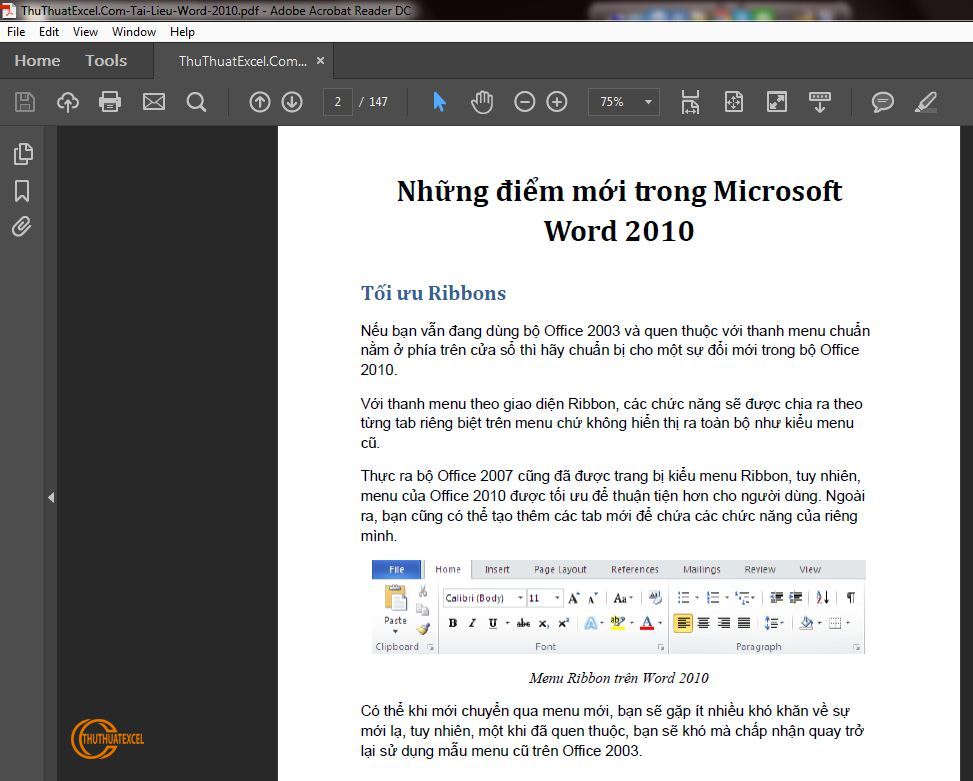
Task: Switch to the Tools tab
Action: pyautogui.click(x=106, y=61)
